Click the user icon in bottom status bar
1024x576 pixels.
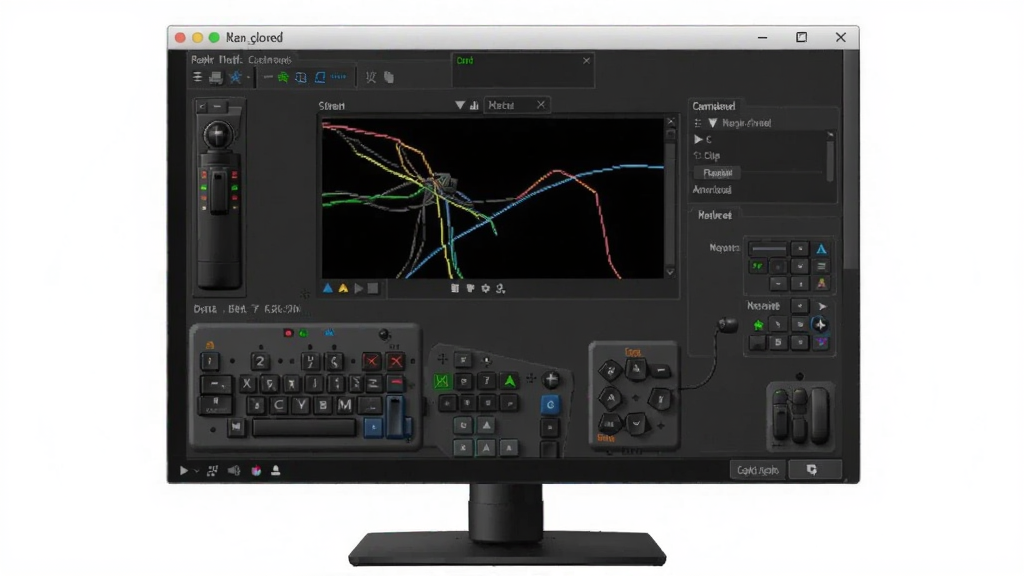tap(276, 470)
